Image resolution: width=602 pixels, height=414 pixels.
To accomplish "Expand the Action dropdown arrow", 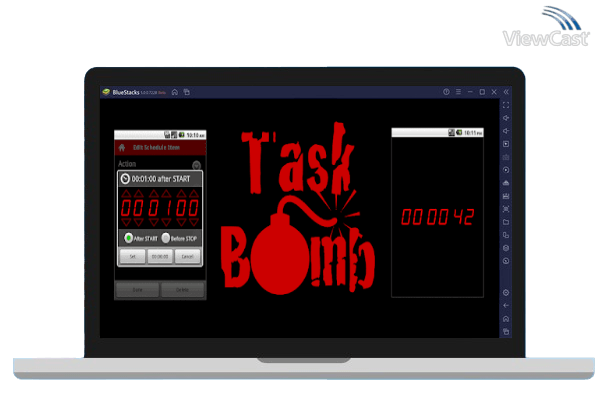I will tap(196, 165).
